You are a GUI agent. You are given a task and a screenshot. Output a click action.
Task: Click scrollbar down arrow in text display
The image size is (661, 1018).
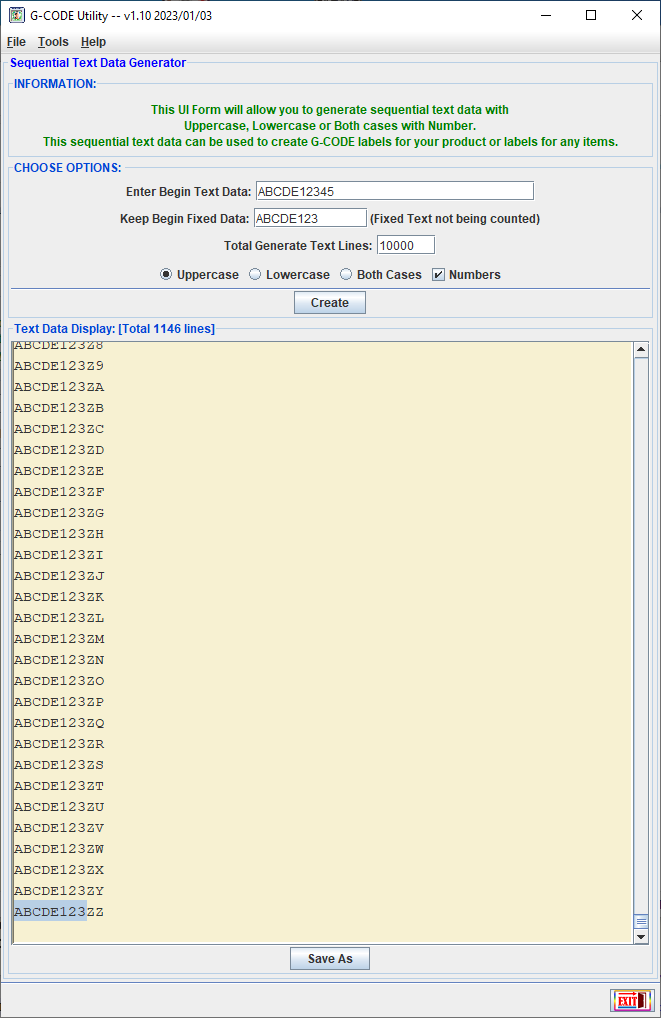(641, 936)
